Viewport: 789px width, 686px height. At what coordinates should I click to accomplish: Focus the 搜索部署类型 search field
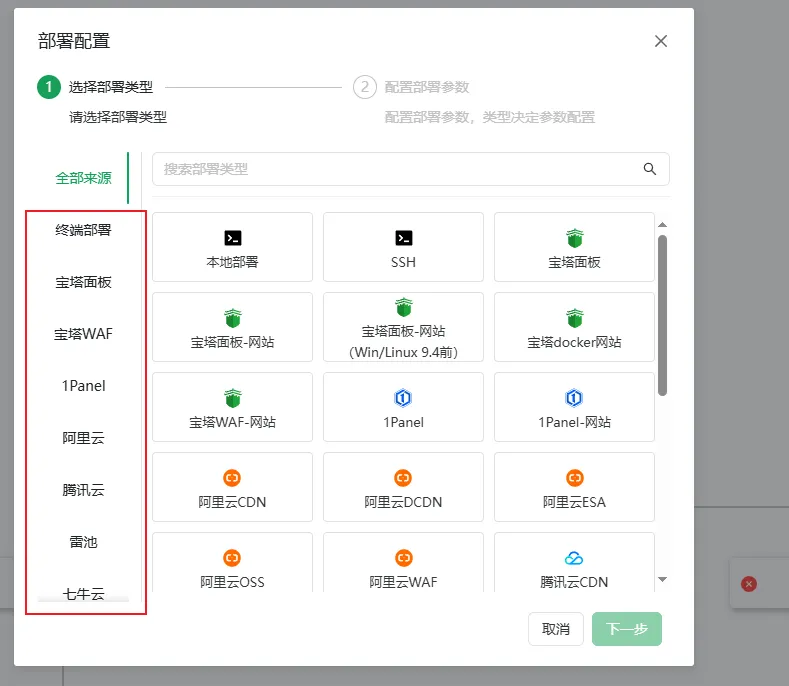click(x=411, y=169)
